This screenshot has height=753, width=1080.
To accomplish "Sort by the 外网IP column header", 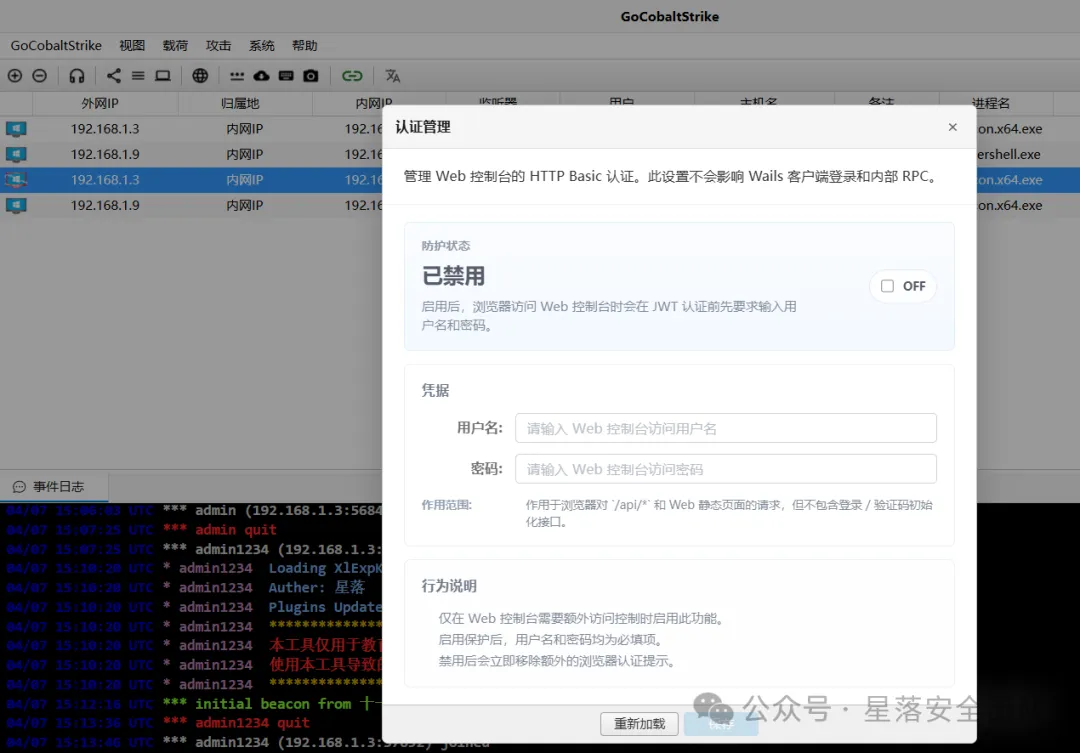I will click(100, 103).
